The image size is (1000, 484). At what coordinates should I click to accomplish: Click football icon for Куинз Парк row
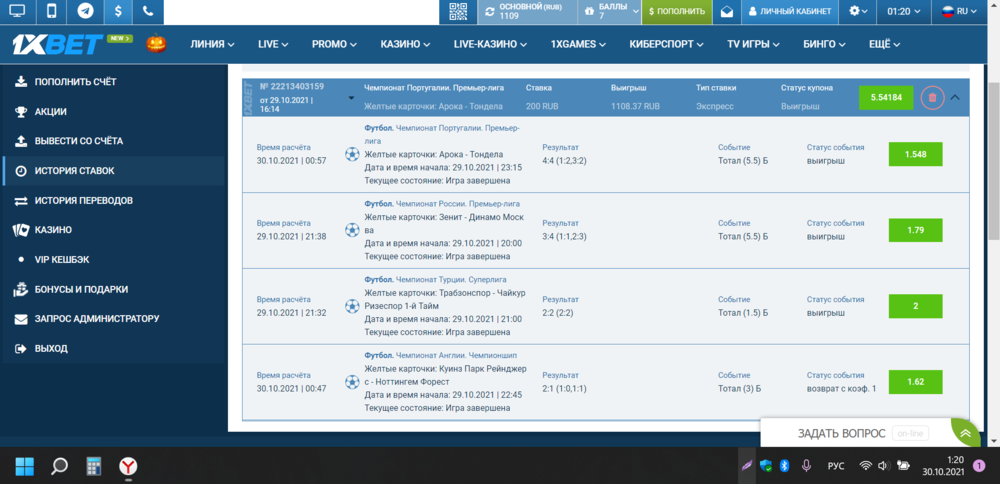[x=352, y=382]
